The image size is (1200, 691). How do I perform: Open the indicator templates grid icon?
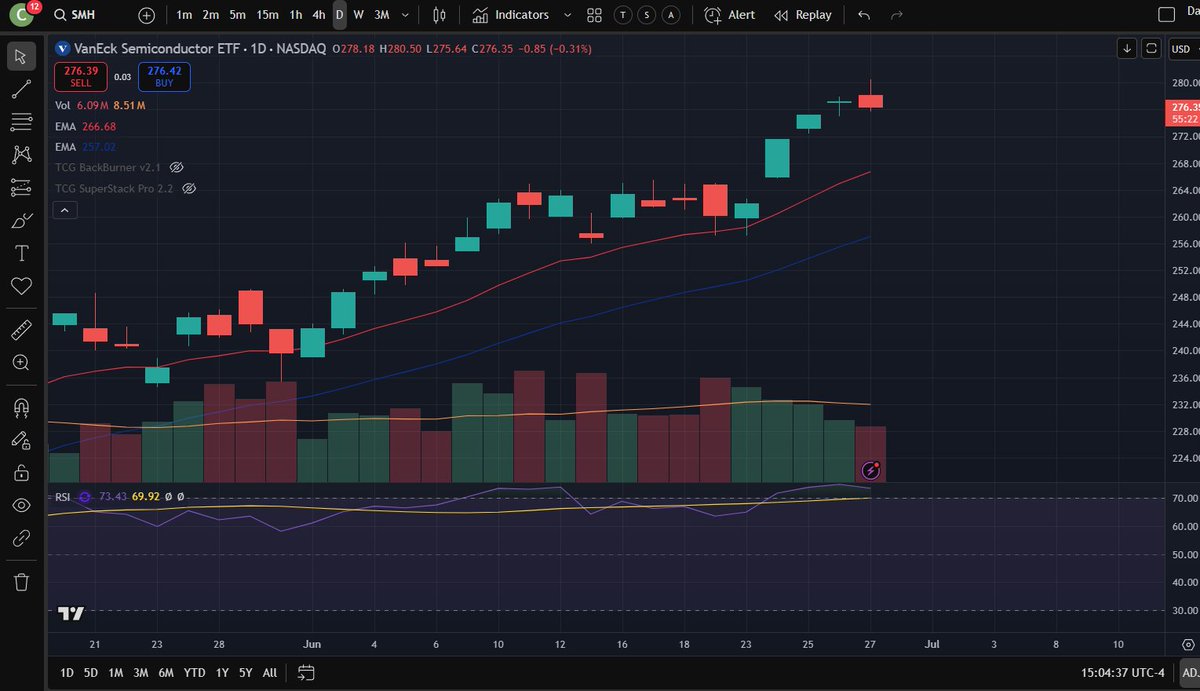(594, 15)
